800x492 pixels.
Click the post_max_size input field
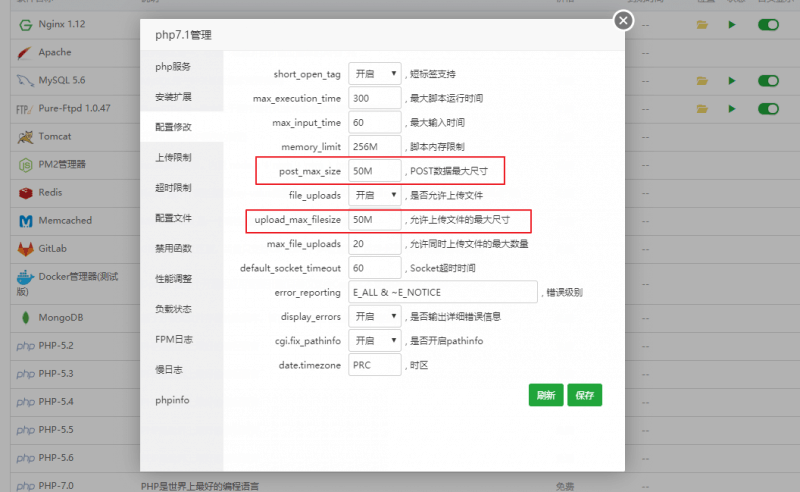click(375, 171)
